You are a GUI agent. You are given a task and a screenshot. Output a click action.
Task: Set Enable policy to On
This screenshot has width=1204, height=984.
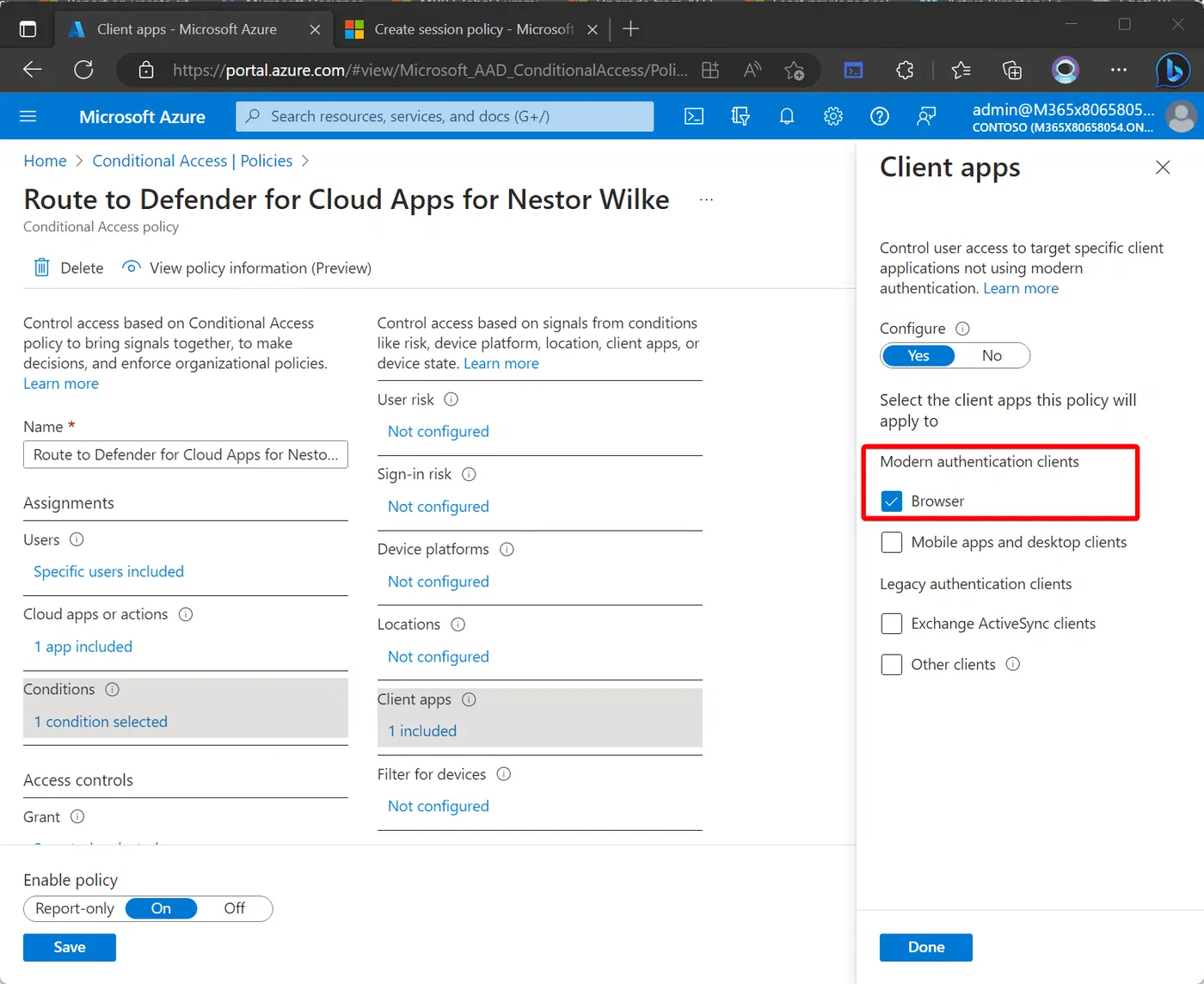(161, 908)
